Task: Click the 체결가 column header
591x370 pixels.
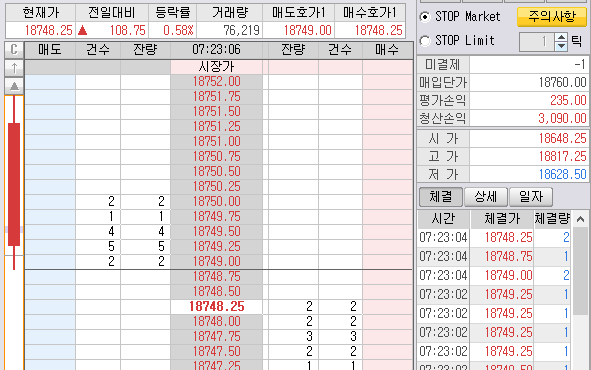Action: click(x=502, y=219)
